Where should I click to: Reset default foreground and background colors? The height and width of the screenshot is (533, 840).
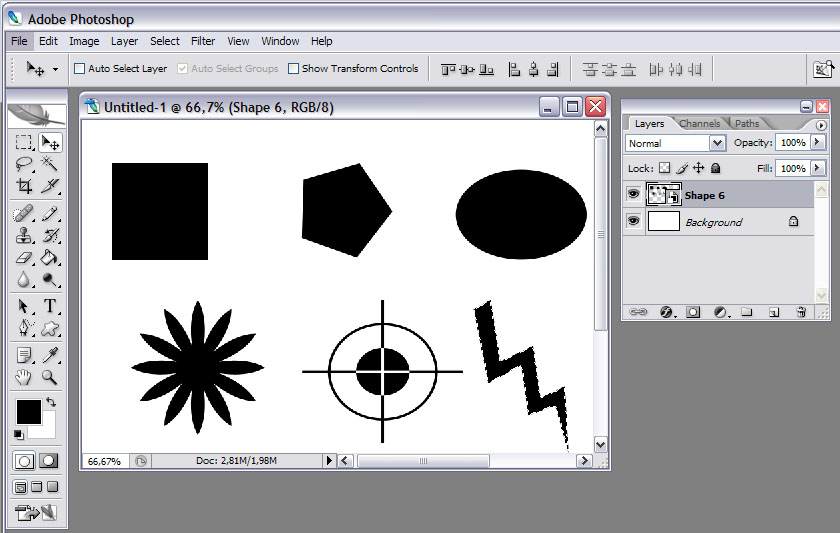coord(19,434)
